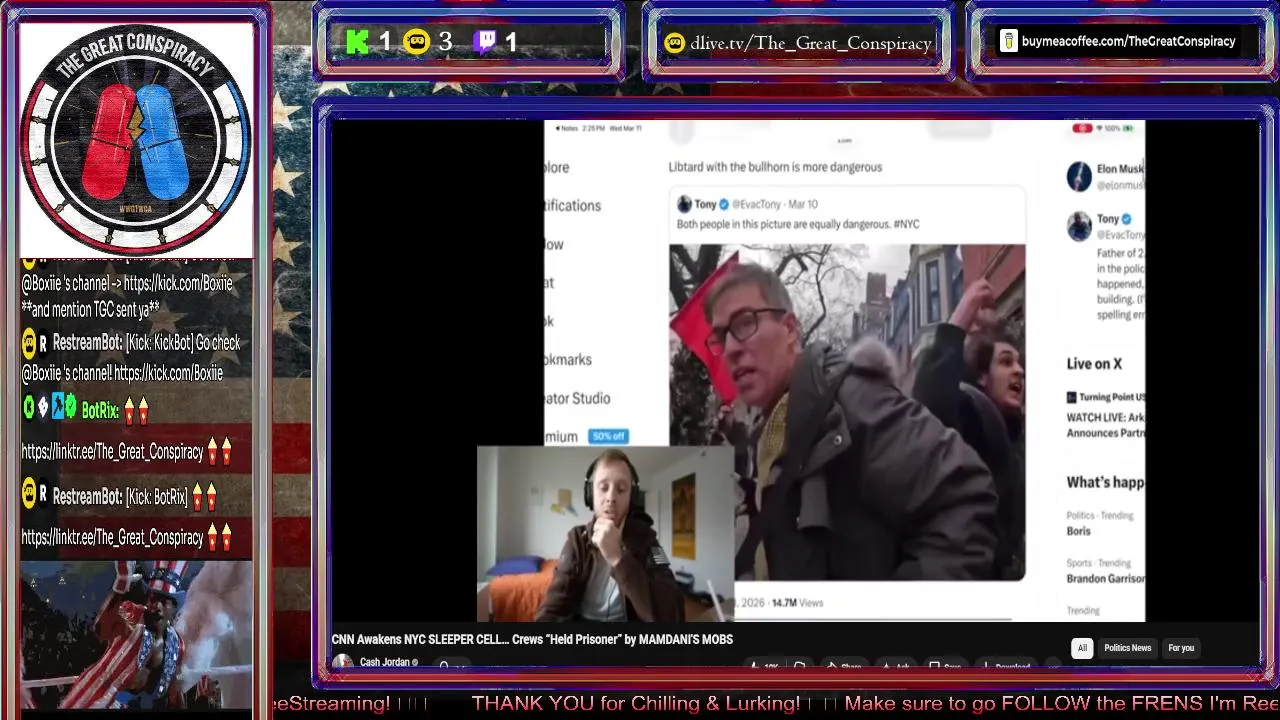
Task: Open the Cash Jordan channel name
Action: [385, 663]
